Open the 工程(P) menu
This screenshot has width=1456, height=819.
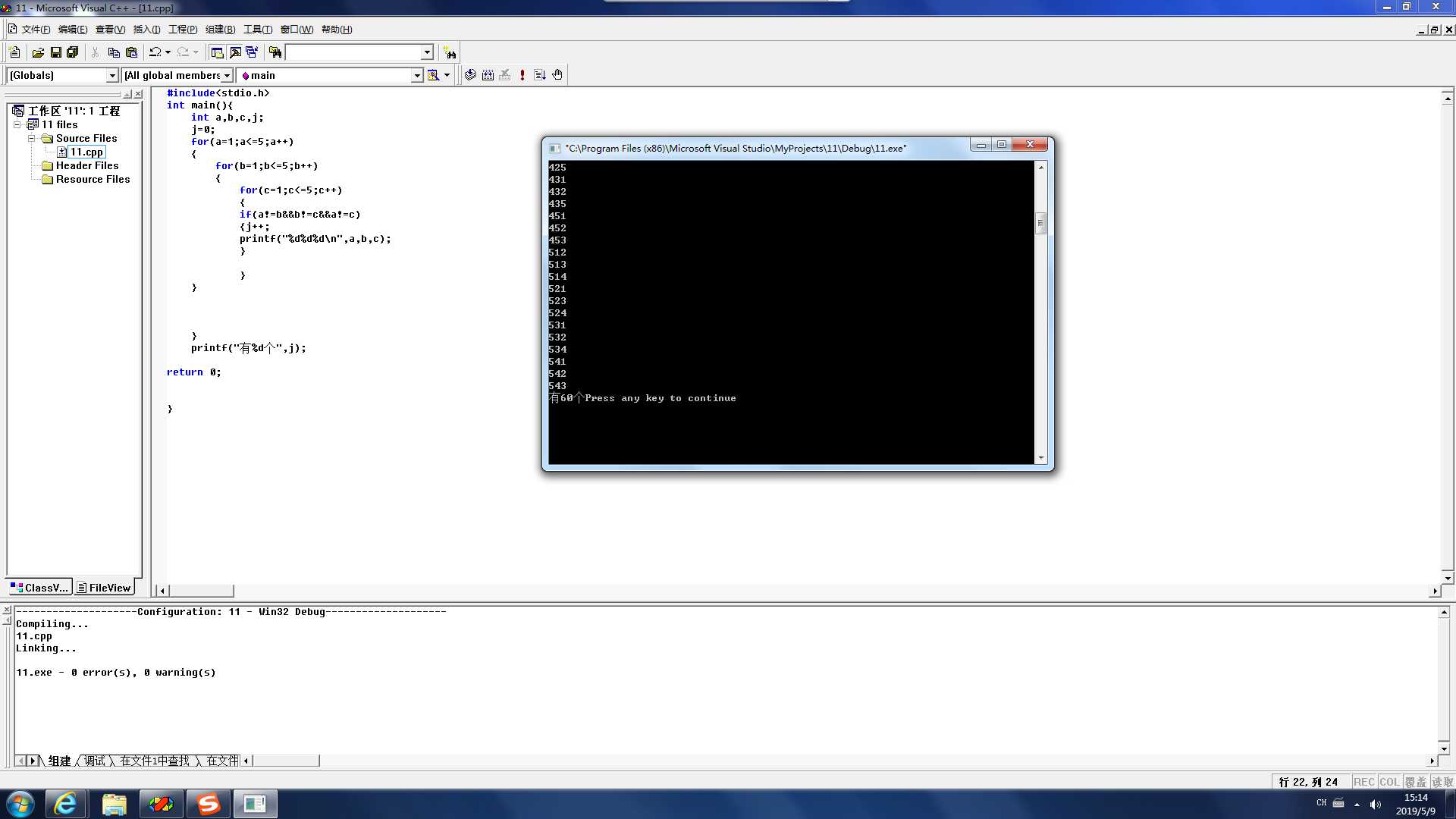point(183,30)
